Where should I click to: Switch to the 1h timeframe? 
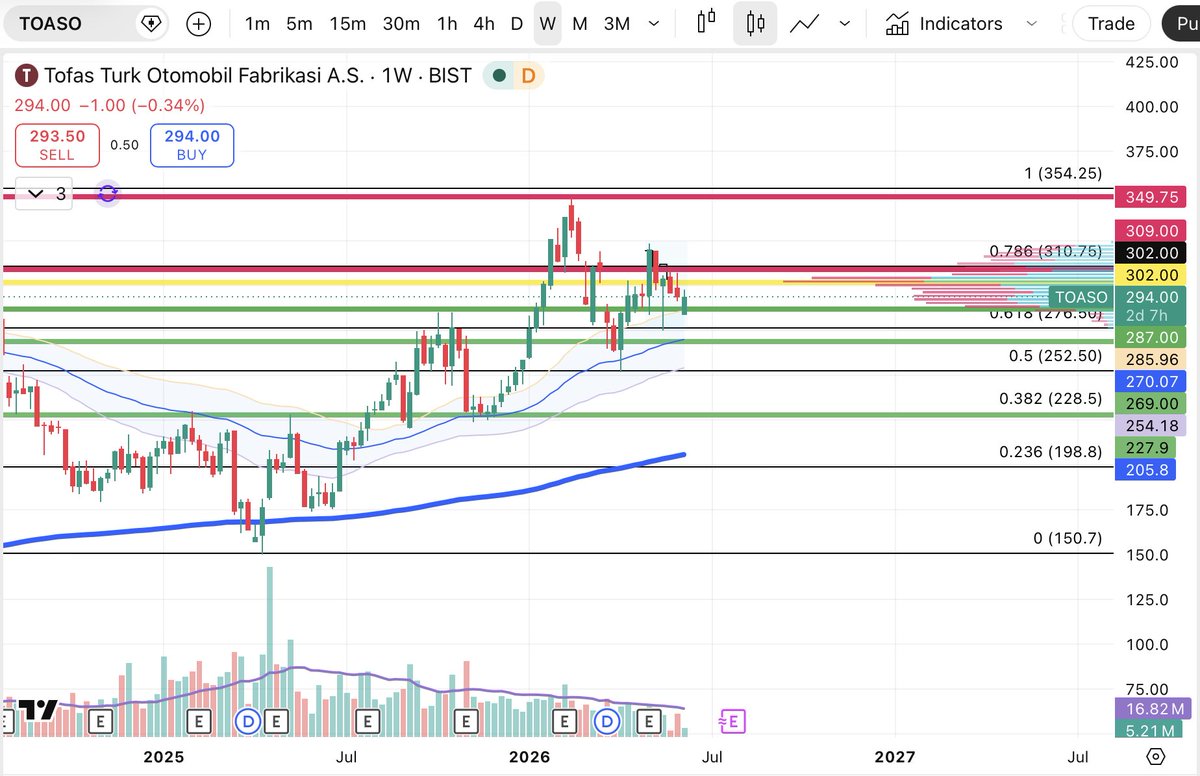click(x=447, y=24)
